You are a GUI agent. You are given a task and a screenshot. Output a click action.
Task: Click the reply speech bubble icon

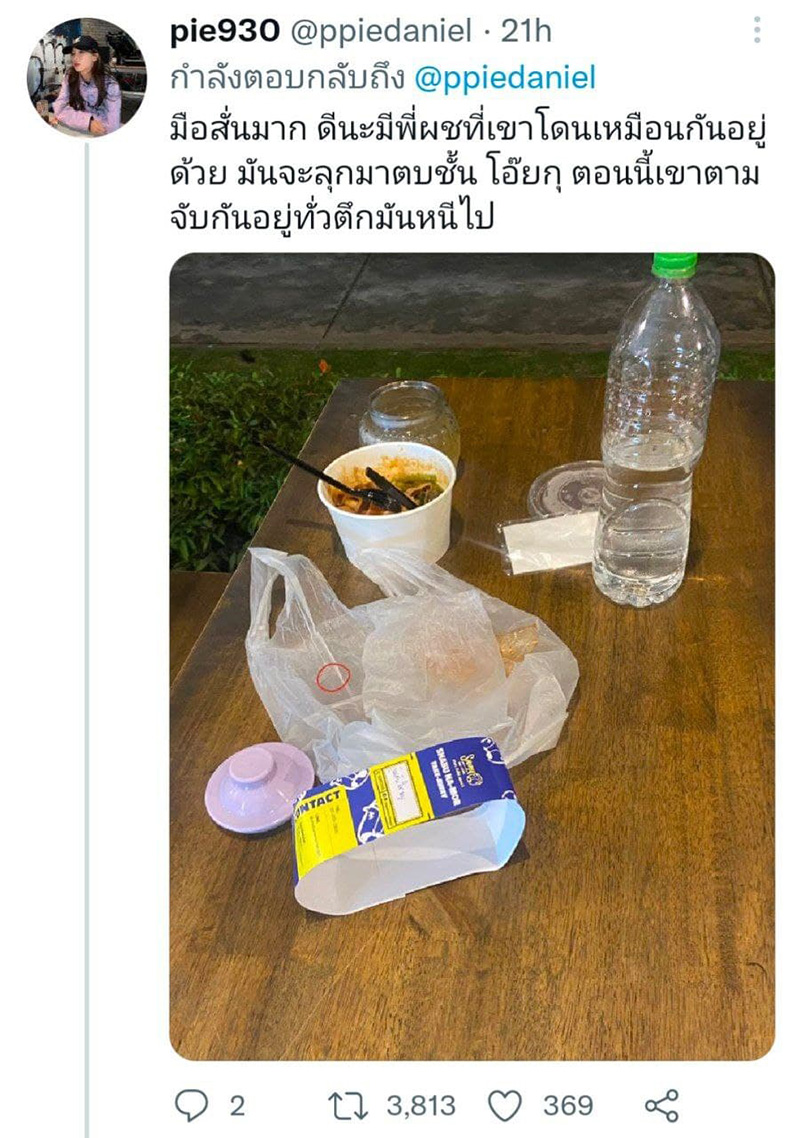point(192,1105)
